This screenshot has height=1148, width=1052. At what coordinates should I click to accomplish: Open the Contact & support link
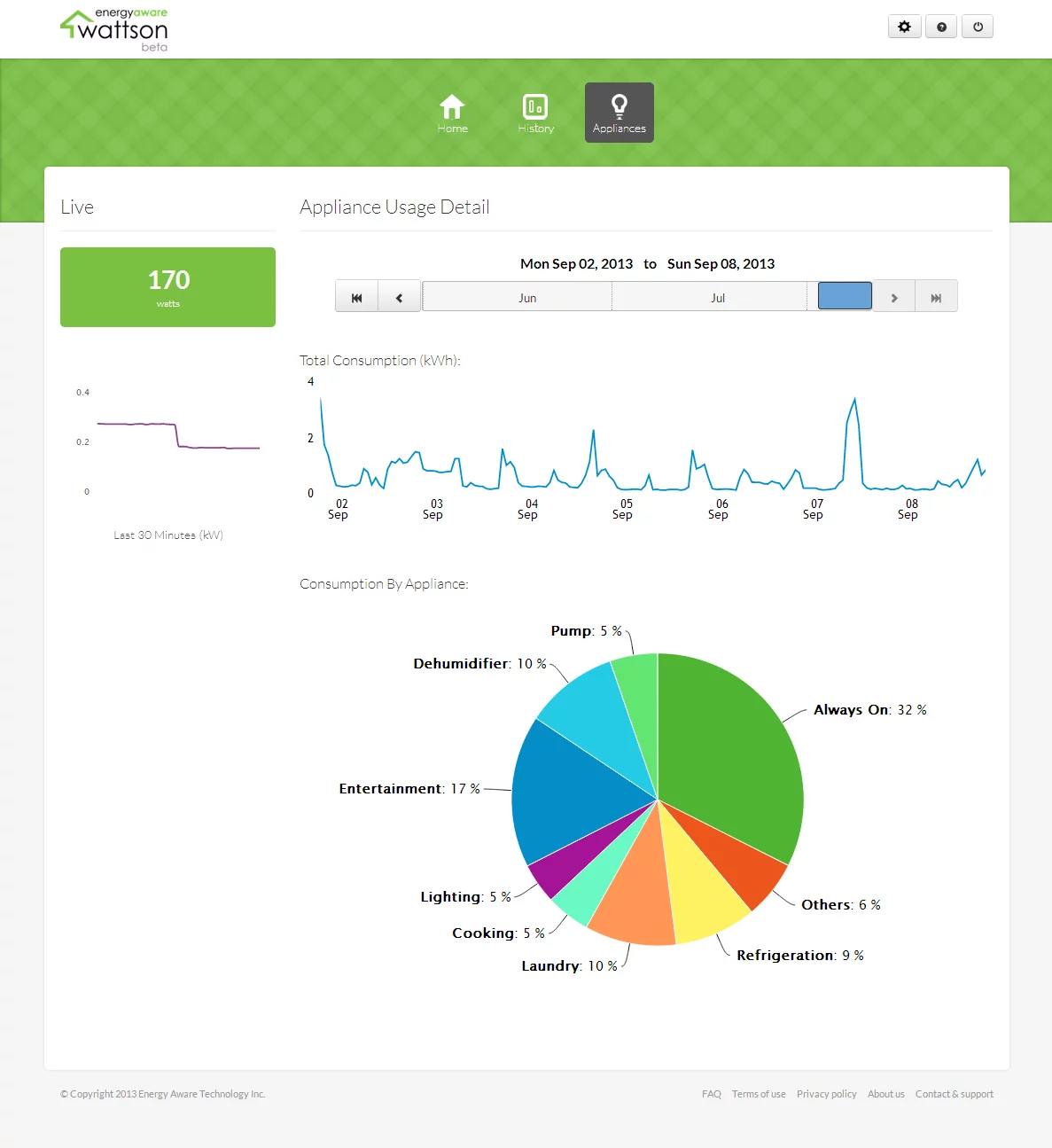954,1094
